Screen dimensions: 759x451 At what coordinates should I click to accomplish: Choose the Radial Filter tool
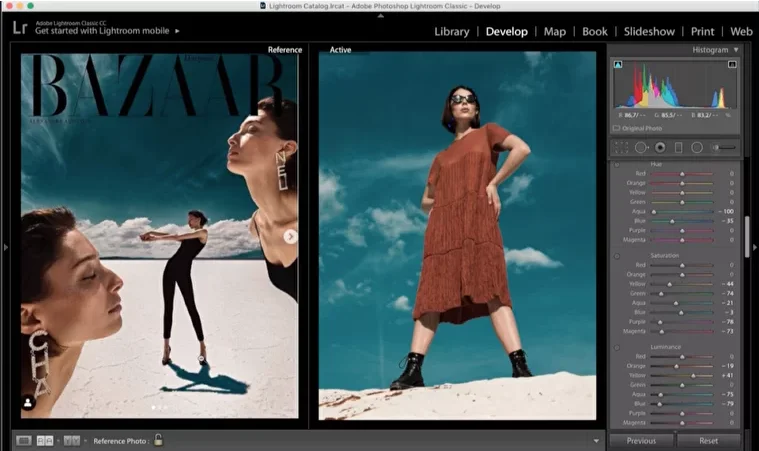coord(697,147)
